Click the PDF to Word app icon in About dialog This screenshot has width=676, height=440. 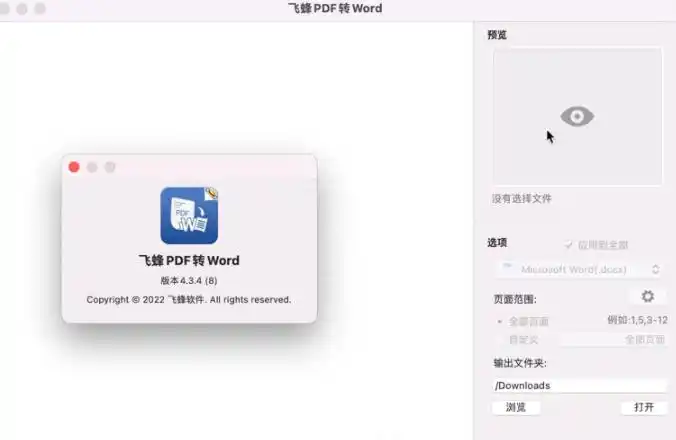coord(189,215)
